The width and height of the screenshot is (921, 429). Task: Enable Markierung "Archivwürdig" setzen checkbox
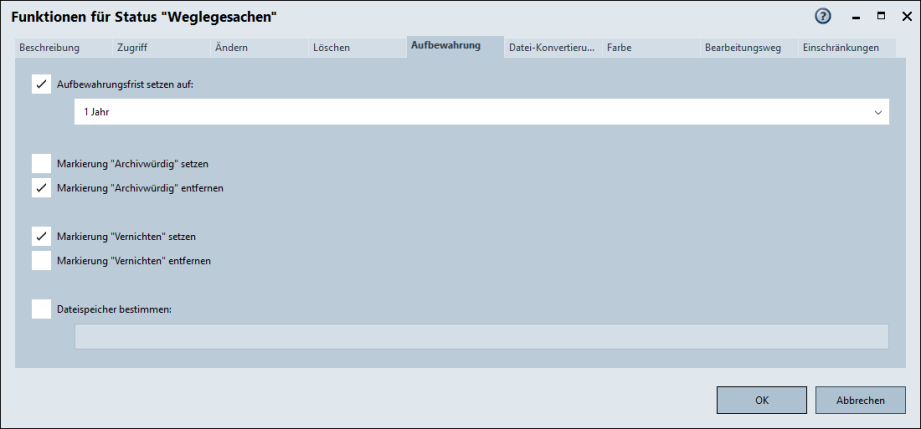coord(41,163)
